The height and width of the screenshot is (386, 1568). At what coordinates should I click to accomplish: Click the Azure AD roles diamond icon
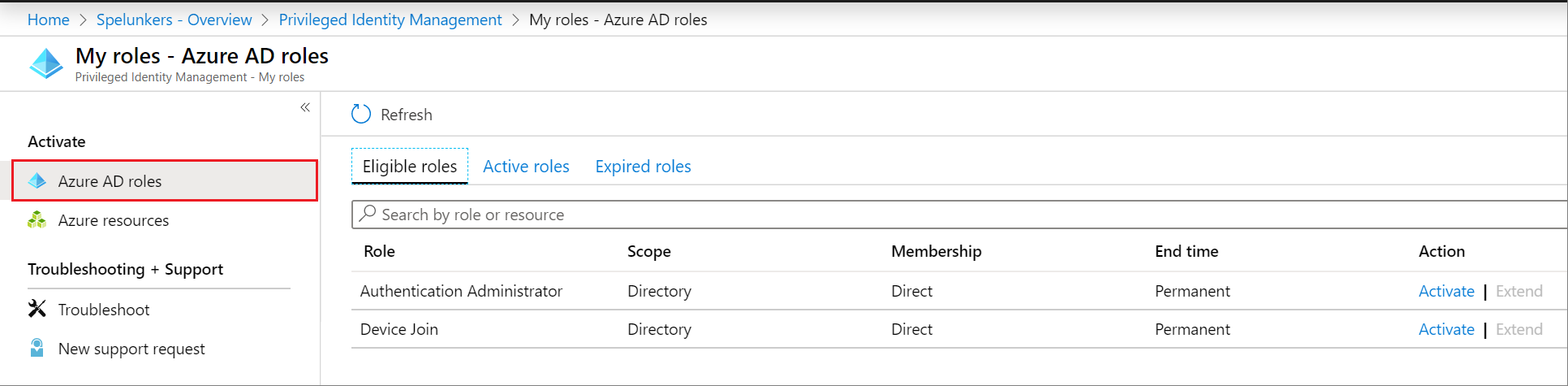pos(37,181)
